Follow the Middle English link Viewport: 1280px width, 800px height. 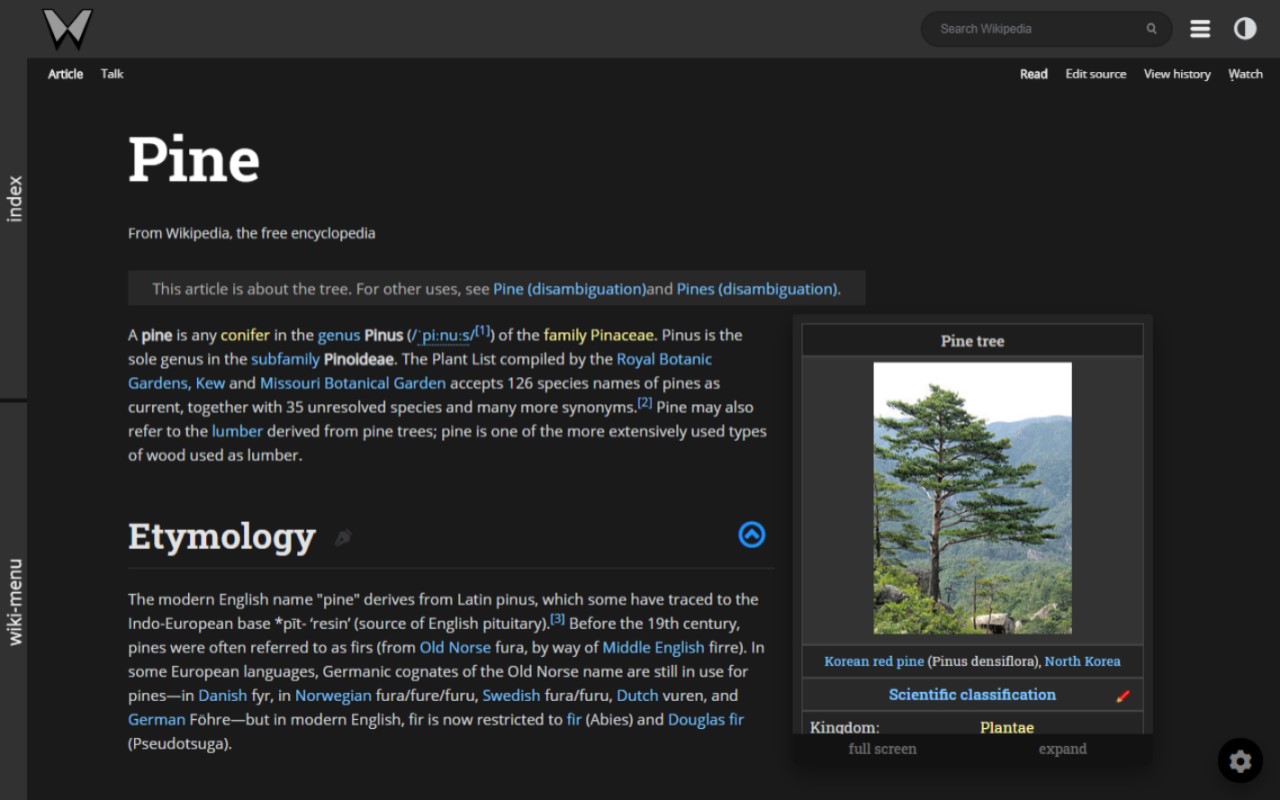(653, 647)
